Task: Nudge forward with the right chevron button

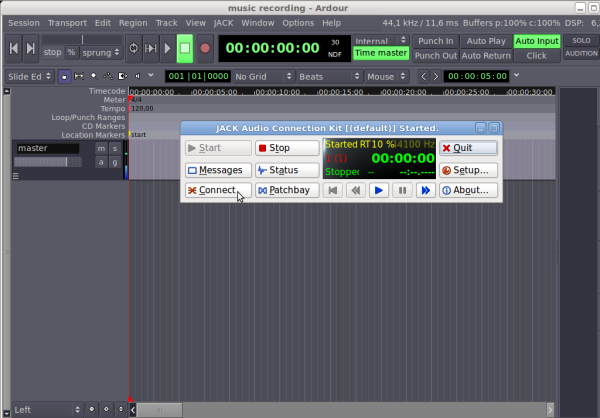Action: pyautogui.click(x=435, y=77)
